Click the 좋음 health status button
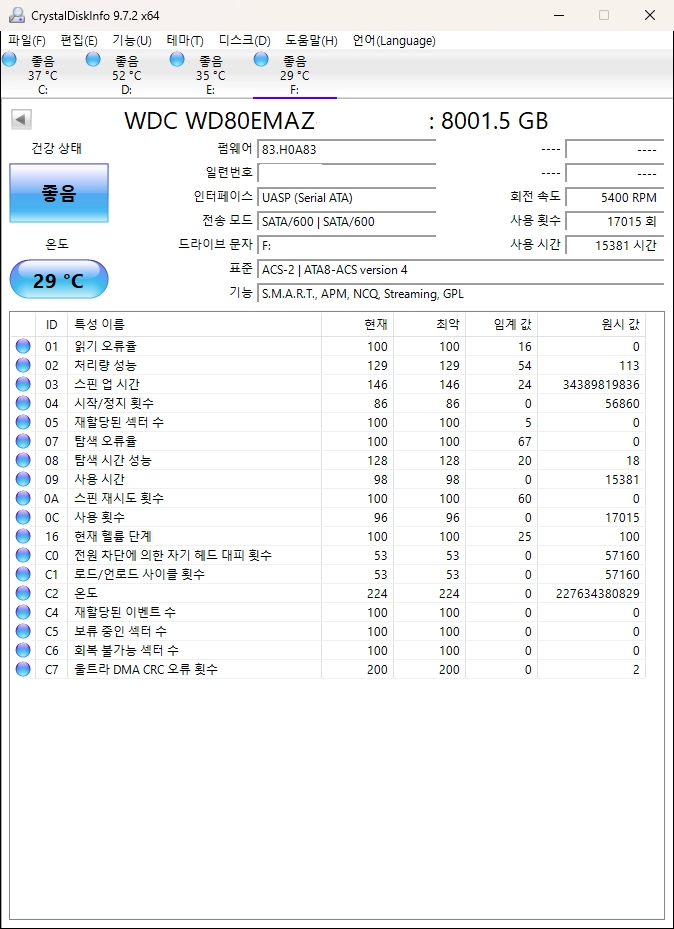 click(59, 193)
